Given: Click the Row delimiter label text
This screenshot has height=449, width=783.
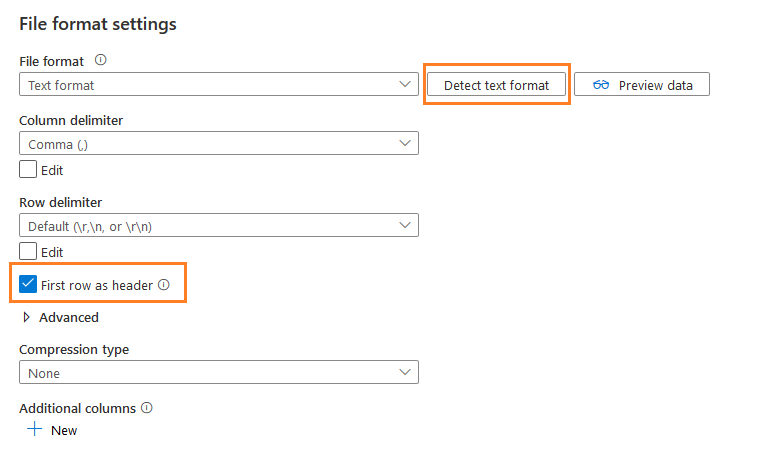Looking at the screenshot, I should pos(61,202).
